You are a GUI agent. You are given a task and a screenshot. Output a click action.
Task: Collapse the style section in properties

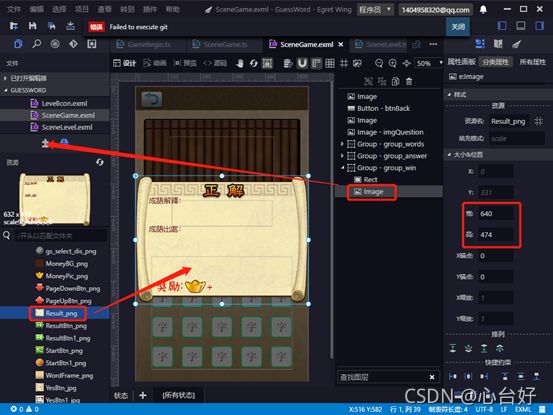449,94
